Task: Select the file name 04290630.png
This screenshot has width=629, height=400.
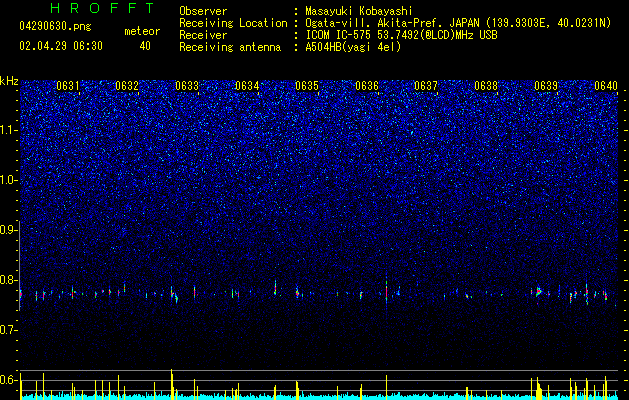Action: pos(55,27)
